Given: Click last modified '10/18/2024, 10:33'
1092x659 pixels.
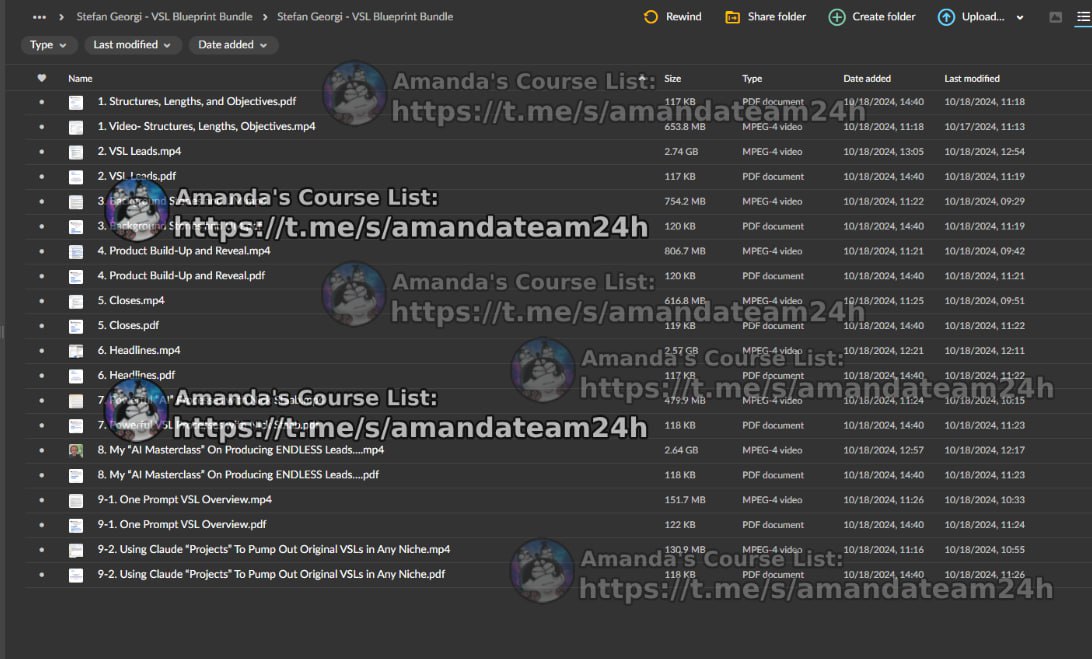Looking at the screenshot, I should click(x=984, y=499).
